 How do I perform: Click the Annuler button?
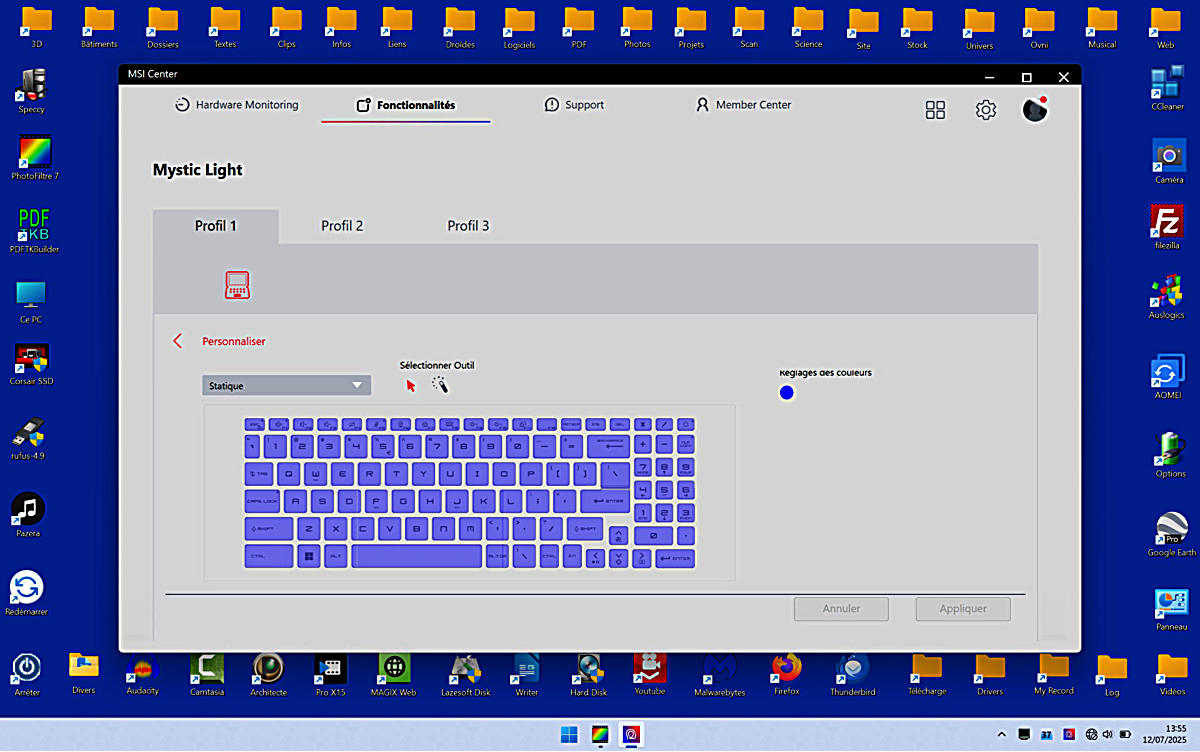(841, 608)
